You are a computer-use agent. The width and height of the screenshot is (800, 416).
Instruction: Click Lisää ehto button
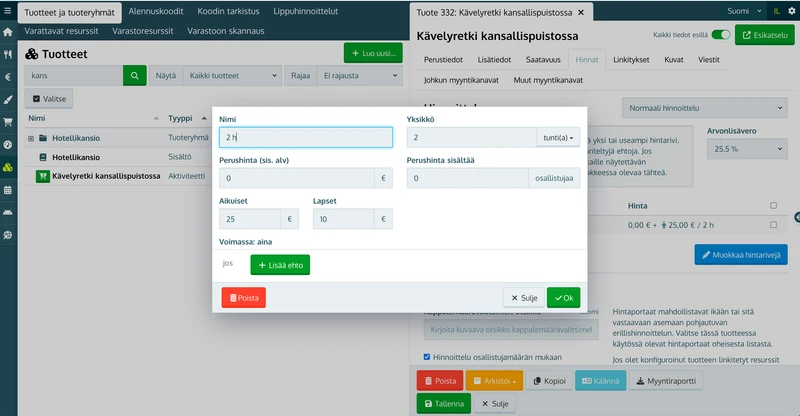[280, 265]
